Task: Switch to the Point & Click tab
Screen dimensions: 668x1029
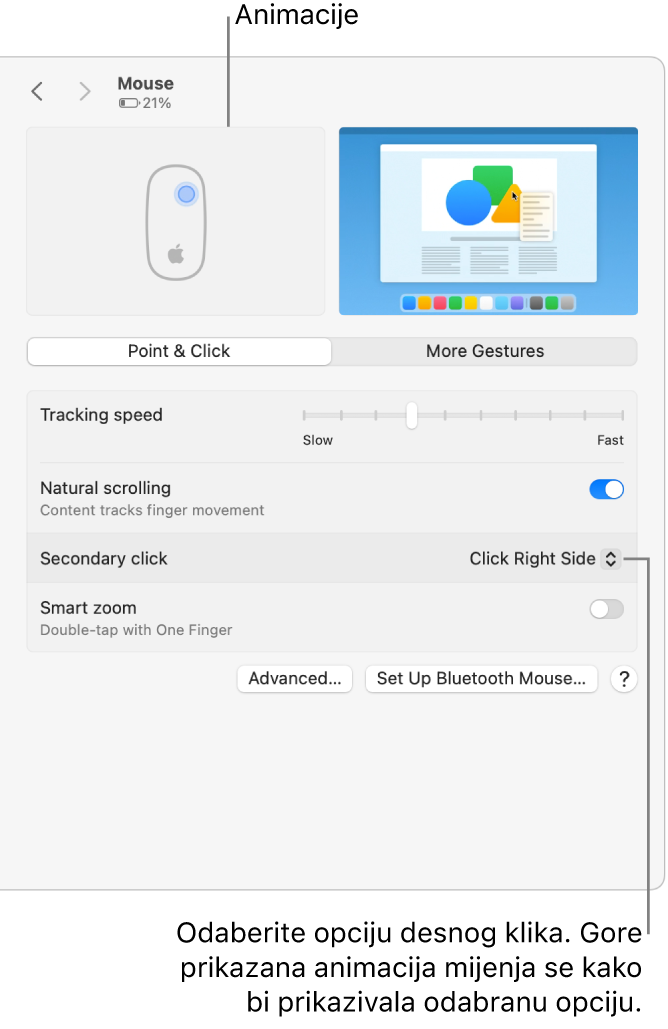Action: click(179, 351)
